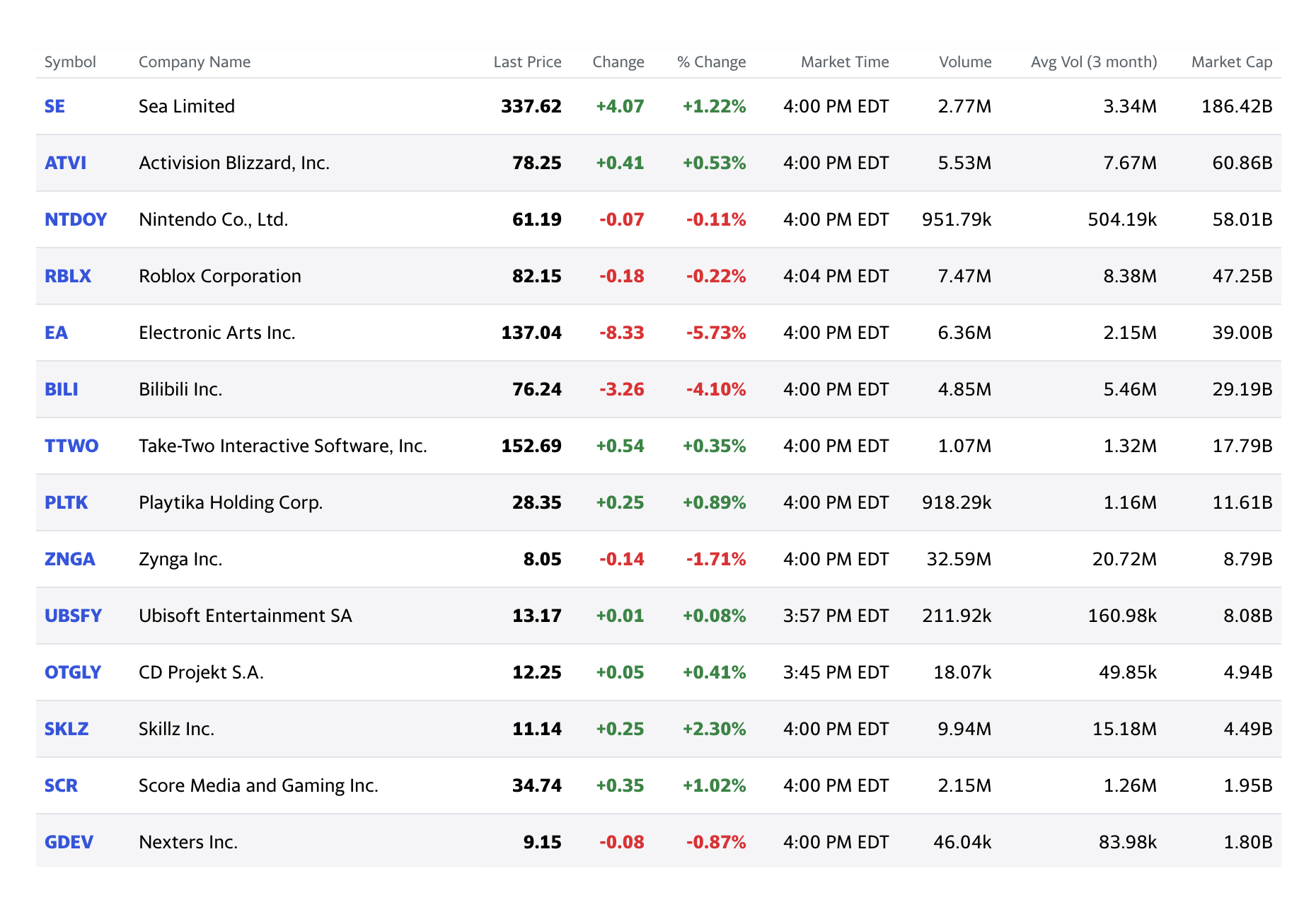Sort by the % Change column header
The image size is (1316, 917).
tap(711, 62)
